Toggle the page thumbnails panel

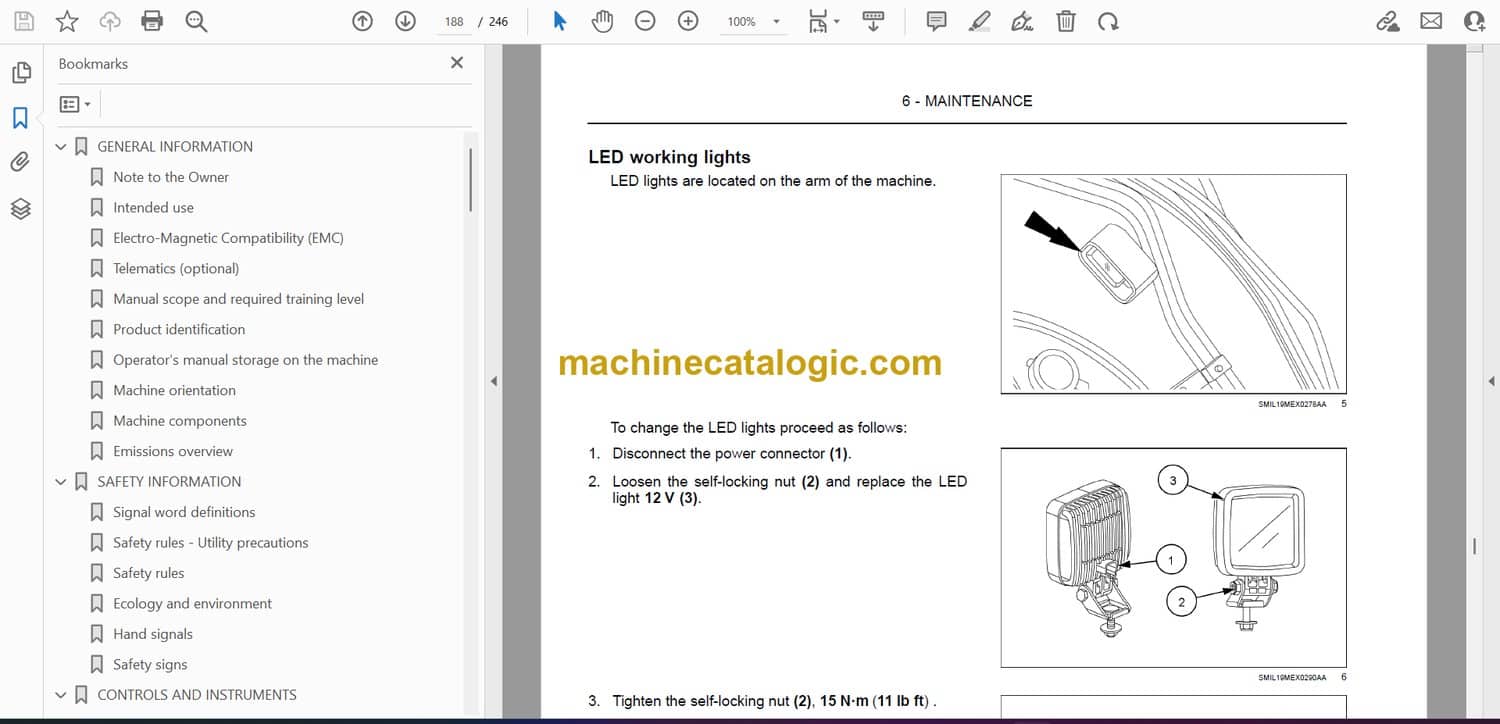point(20,72)
